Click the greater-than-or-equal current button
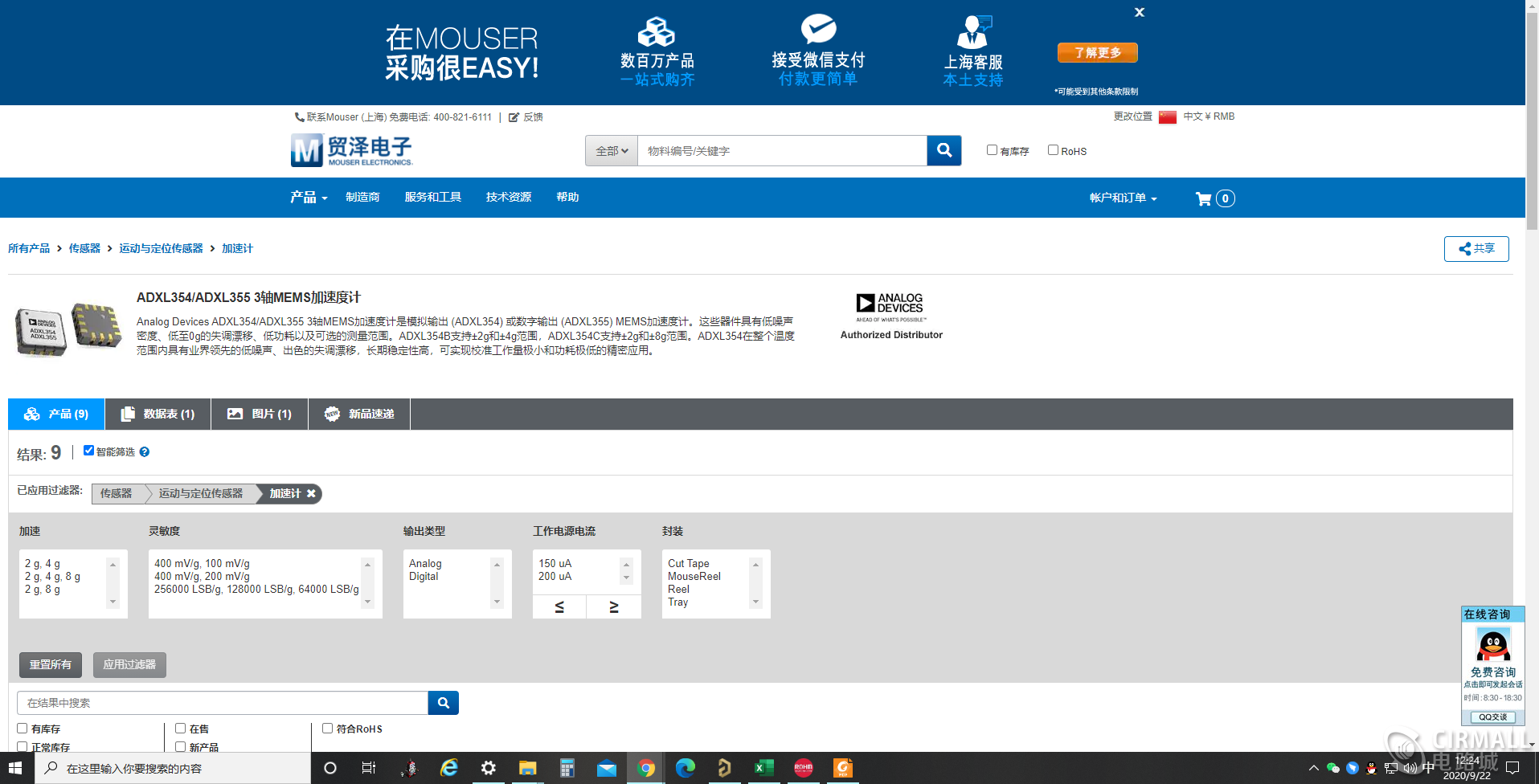The image size is (1539, 784). [x=614, y=606]
